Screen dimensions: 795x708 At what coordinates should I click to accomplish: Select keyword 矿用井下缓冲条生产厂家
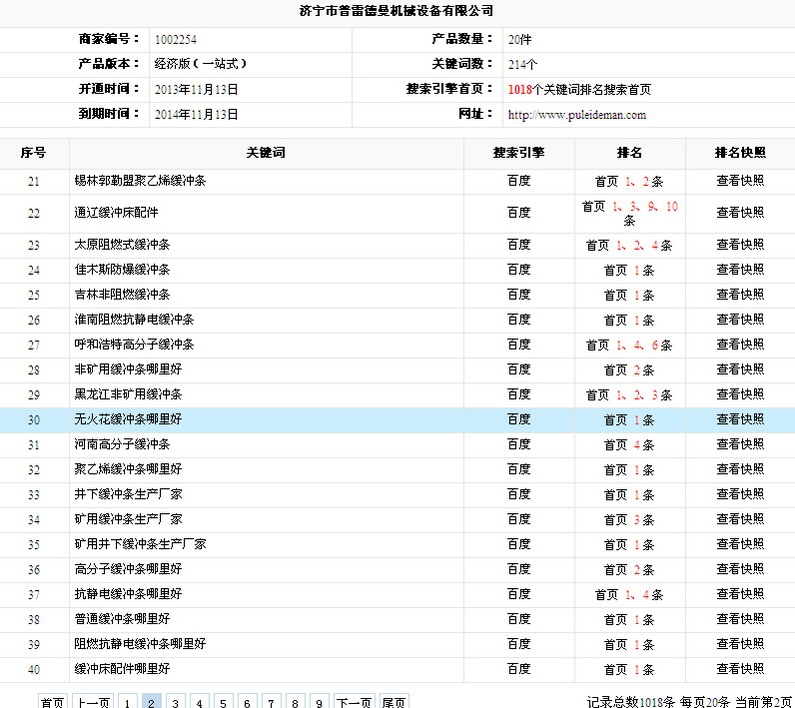140,544
